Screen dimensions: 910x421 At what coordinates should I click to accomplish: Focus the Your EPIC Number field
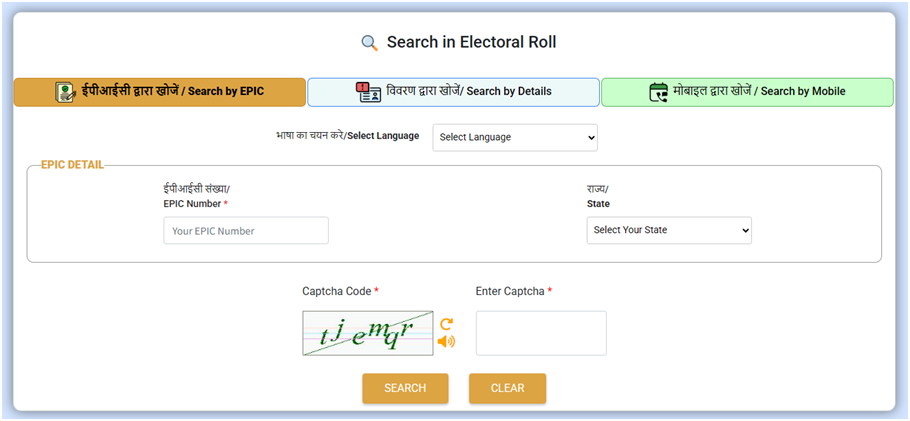(246, 231)
